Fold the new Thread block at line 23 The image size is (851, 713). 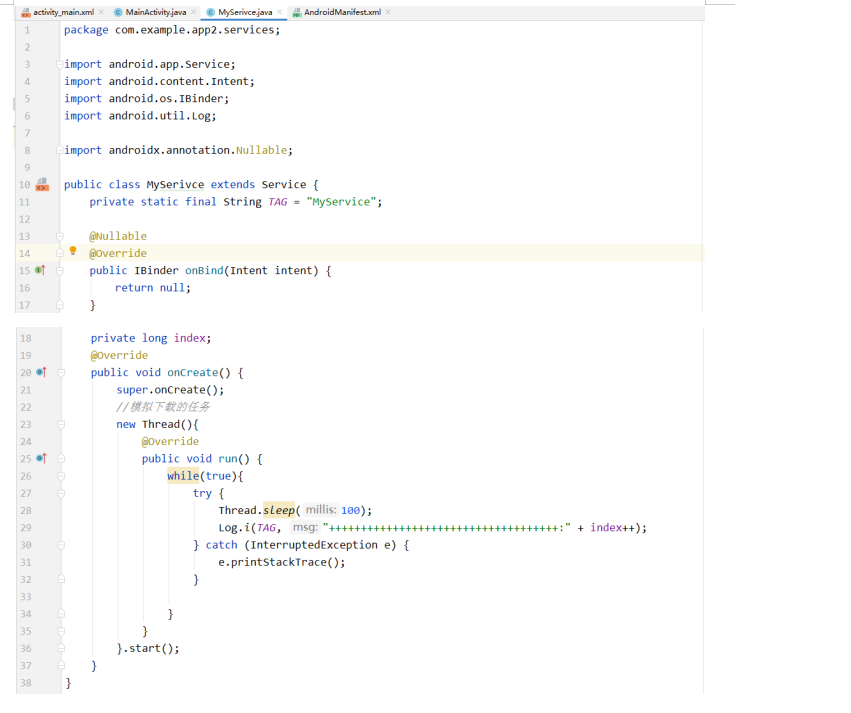[61, 424]
